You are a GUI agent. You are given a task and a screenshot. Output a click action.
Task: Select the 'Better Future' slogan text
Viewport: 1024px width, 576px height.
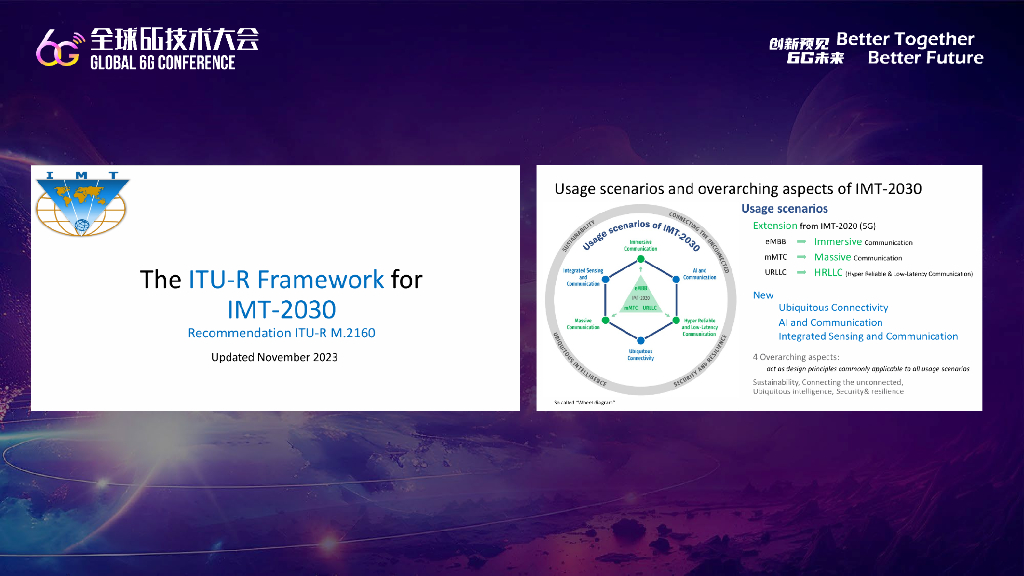pos(925,58)
